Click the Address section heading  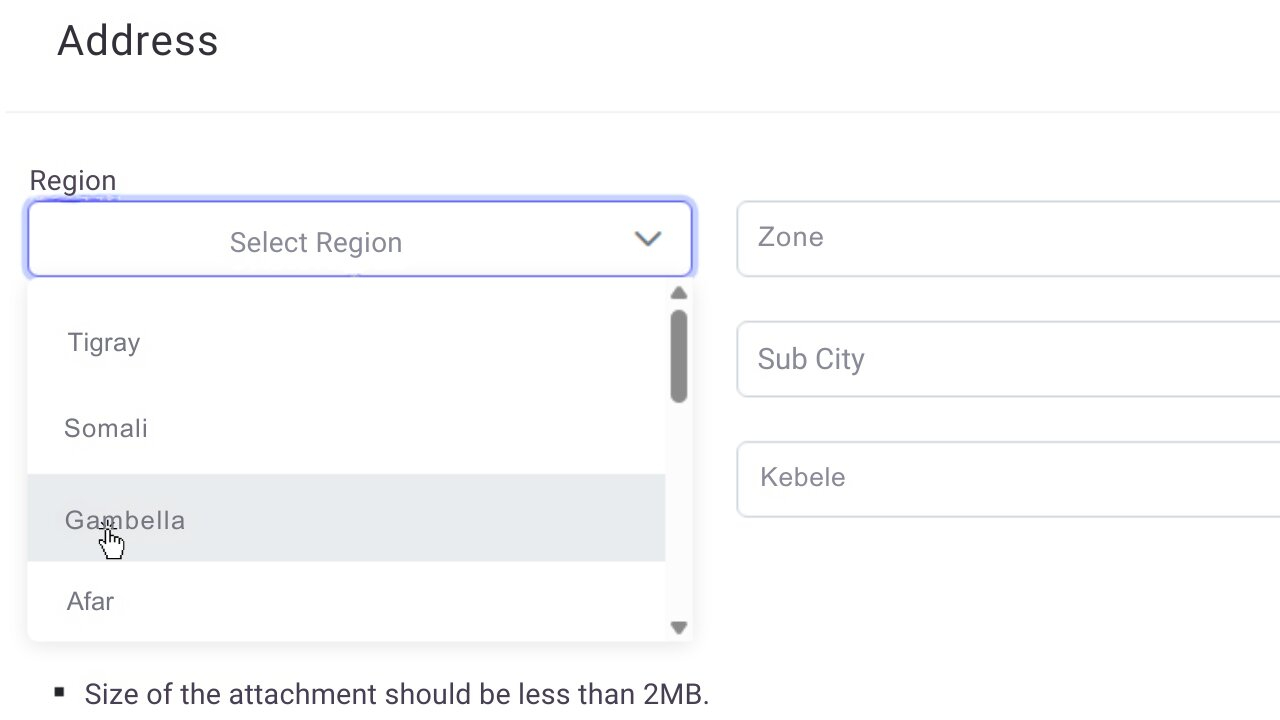138,41
